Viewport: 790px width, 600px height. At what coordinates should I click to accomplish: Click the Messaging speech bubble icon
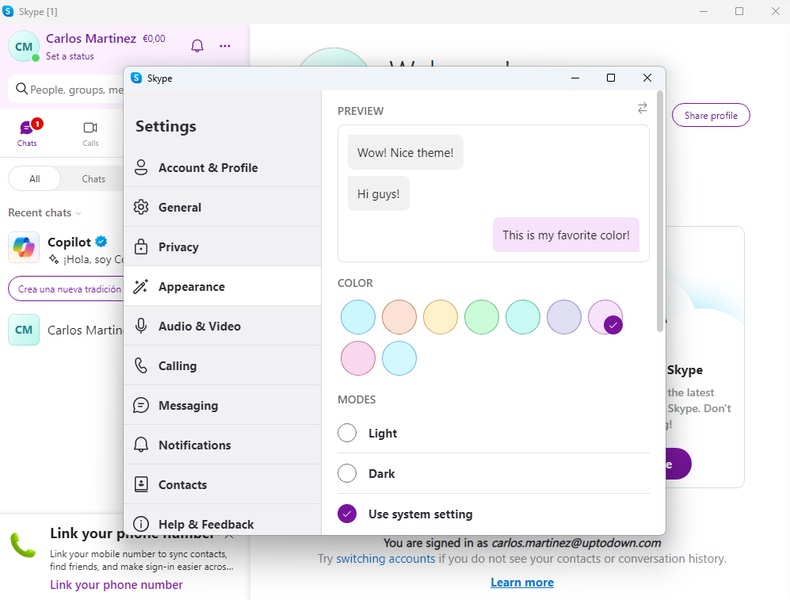[141, 405]
